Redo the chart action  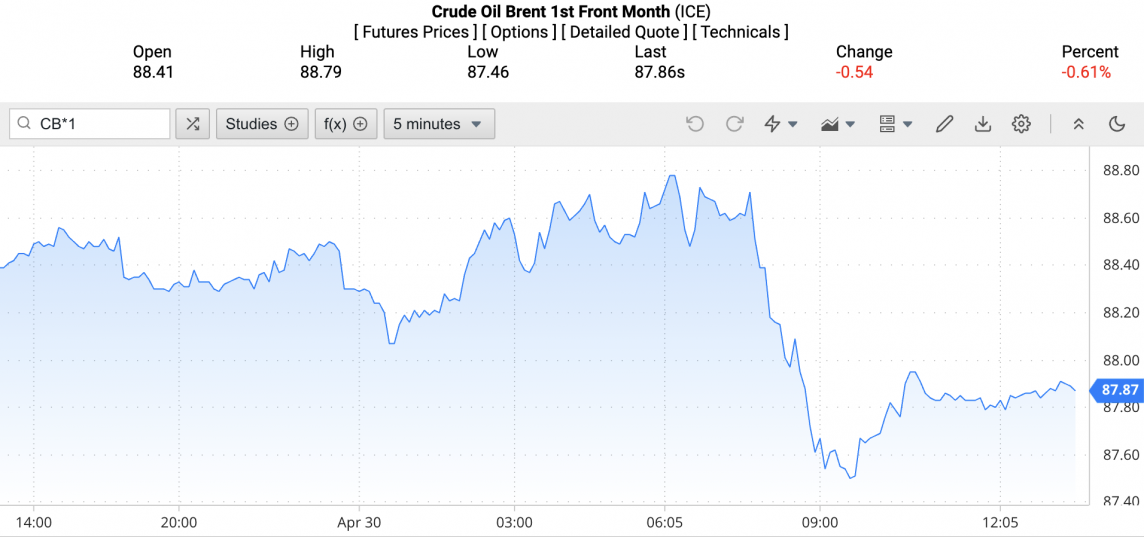734,124
